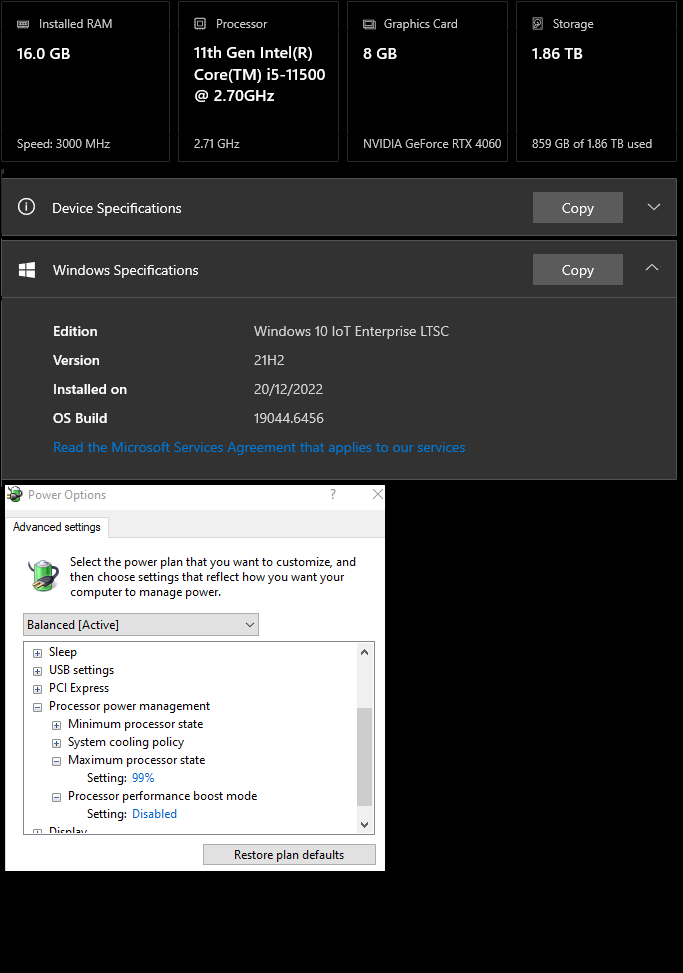This screenshot has width=683, height=973.
Task: Click the Power Options title bar icon
Action: pyautogui.click(x=15, y=495)
